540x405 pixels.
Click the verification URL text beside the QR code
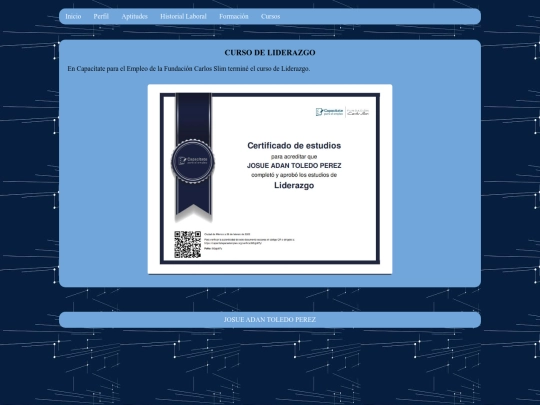click(x=233, y=243)
